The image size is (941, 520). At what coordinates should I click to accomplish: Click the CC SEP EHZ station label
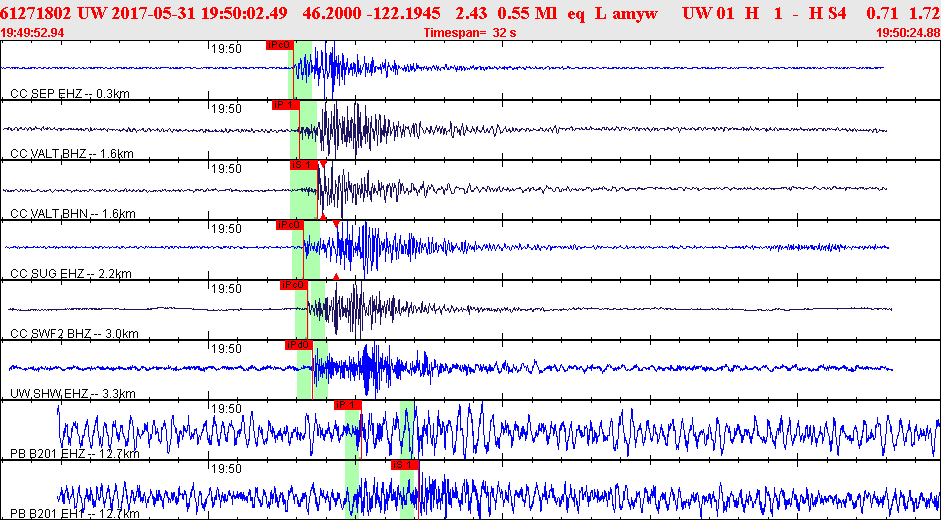(71, 94)
